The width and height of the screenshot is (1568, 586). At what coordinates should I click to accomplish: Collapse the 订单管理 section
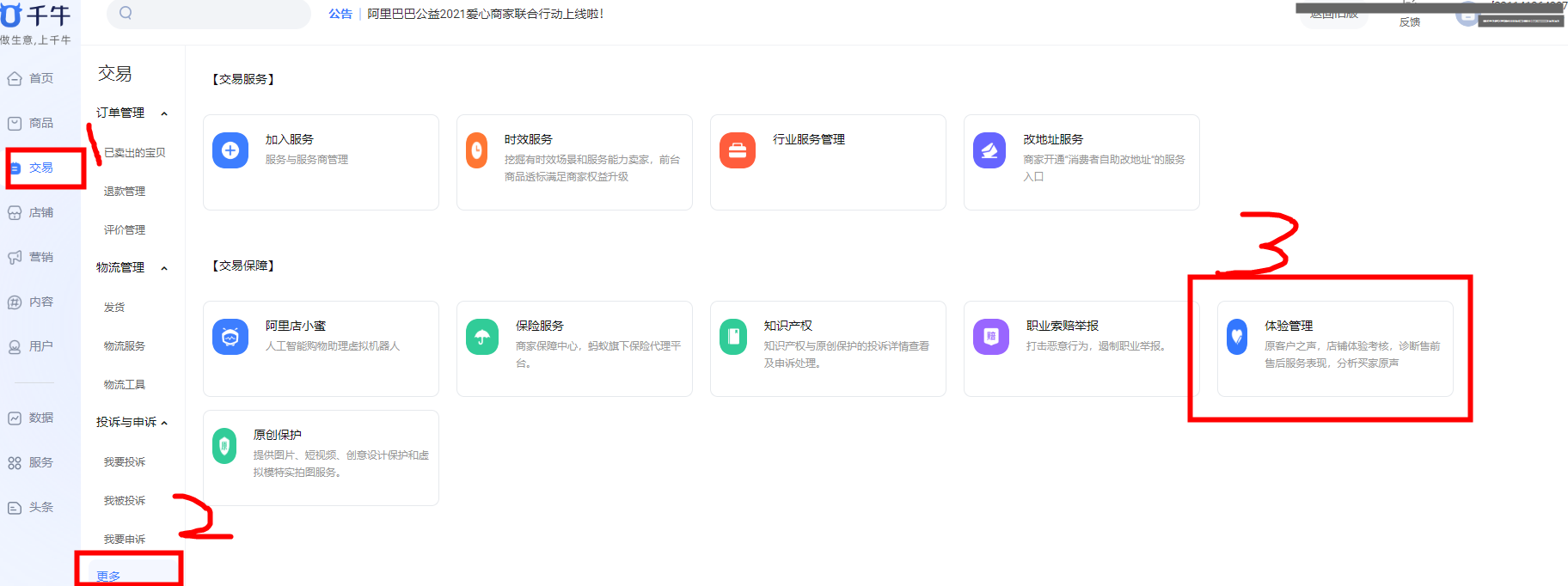(x=164, y=113)
